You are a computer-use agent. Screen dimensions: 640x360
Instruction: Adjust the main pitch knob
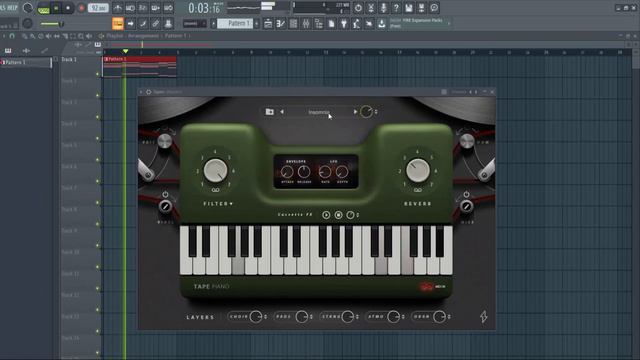tap(27, 23)
